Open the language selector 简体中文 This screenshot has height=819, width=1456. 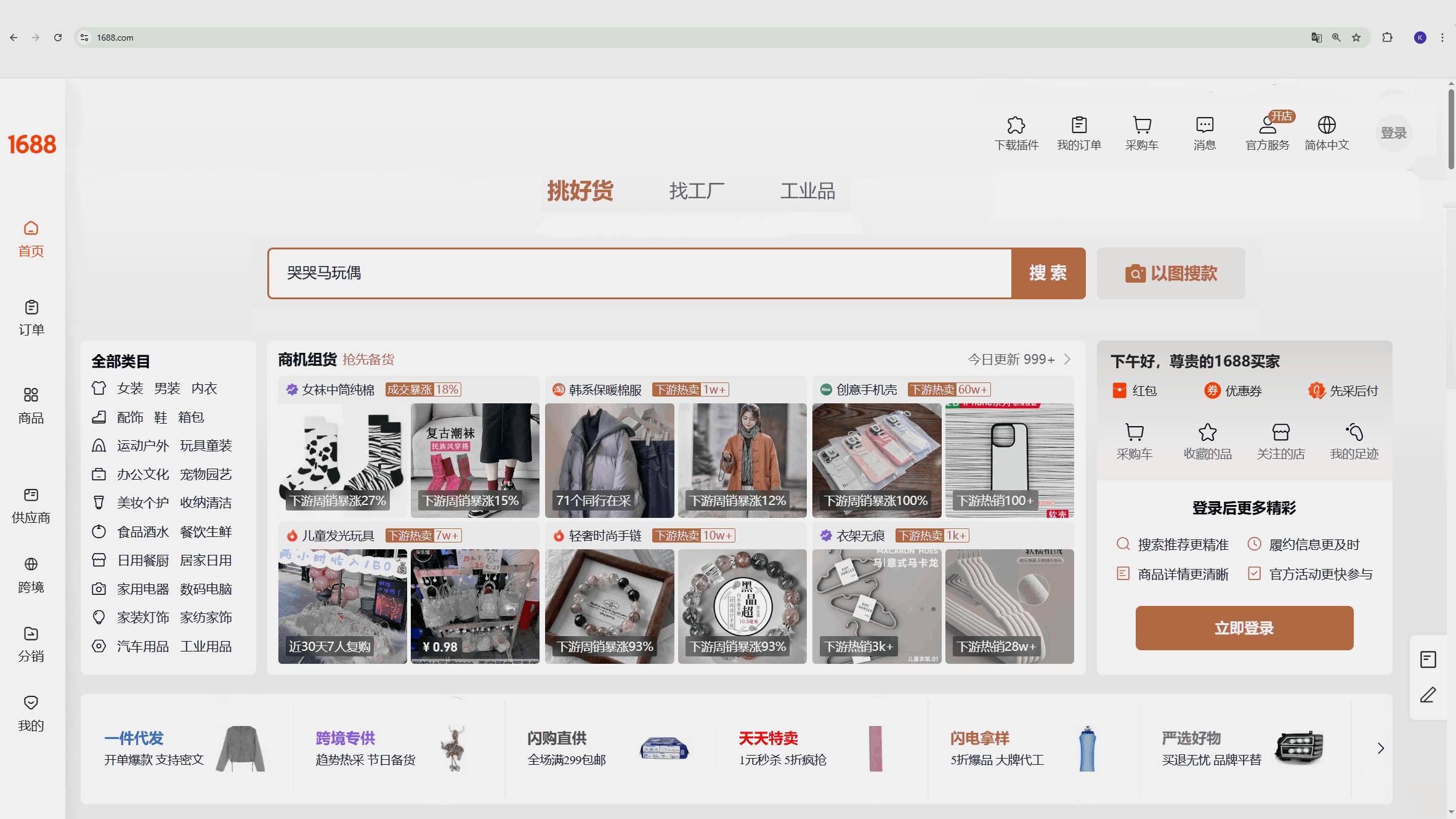[x=1327, y=132]
